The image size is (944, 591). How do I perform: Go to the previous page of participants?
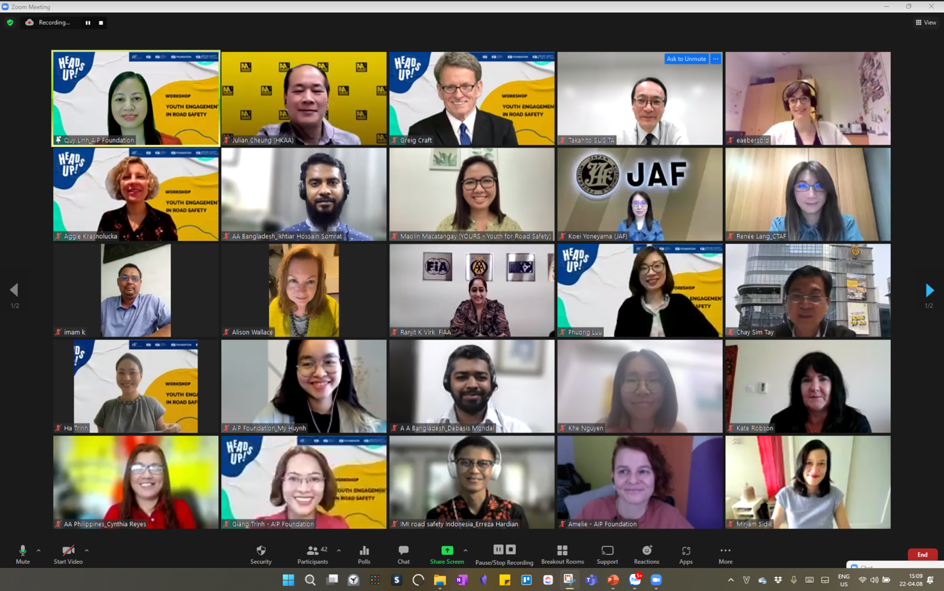tap(14, 291)
